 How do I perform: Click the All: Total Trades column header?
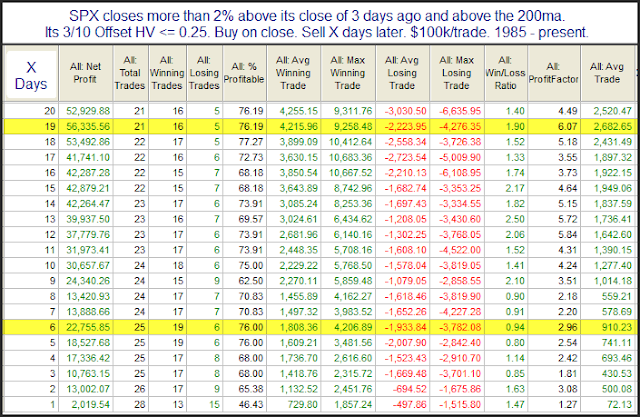click(x=130, y=73)
